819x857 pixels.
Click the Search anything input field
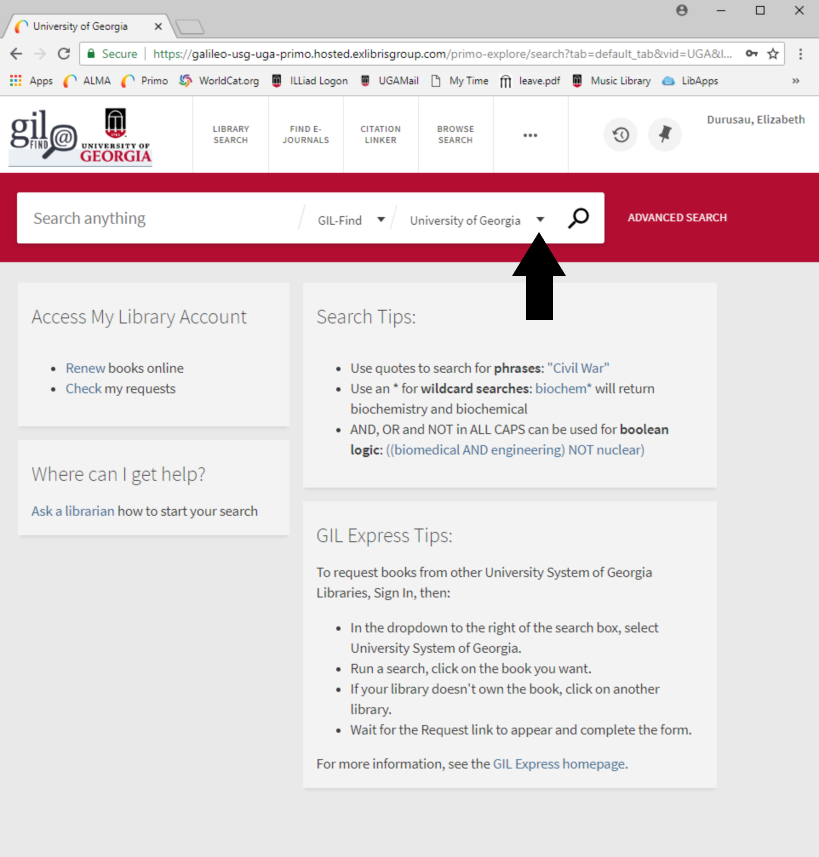pyautogui.click(x=160, y=219)
